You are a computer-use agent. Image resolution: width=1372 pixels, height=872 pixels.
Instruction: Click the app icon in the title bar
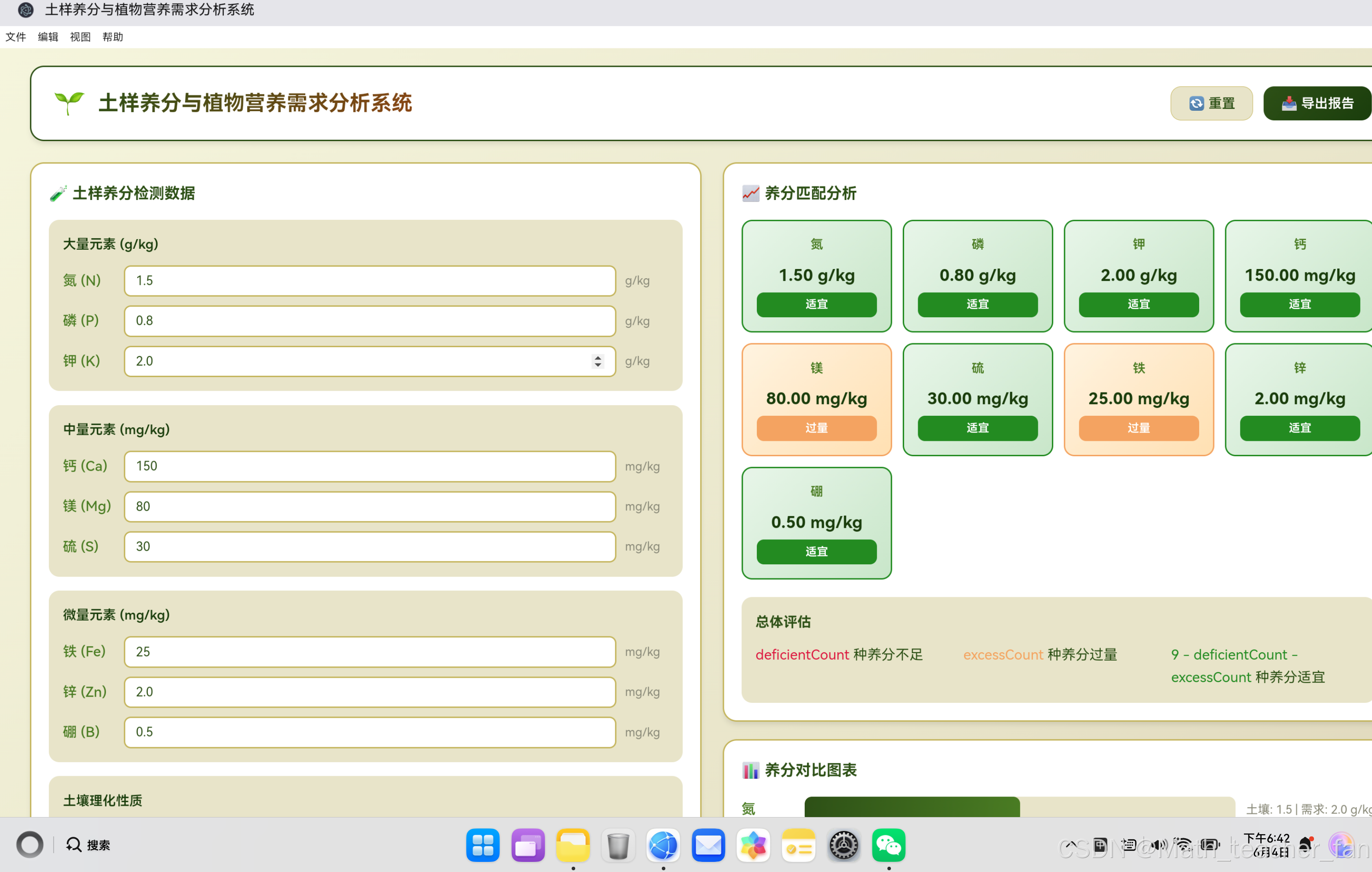pos(26,10)
